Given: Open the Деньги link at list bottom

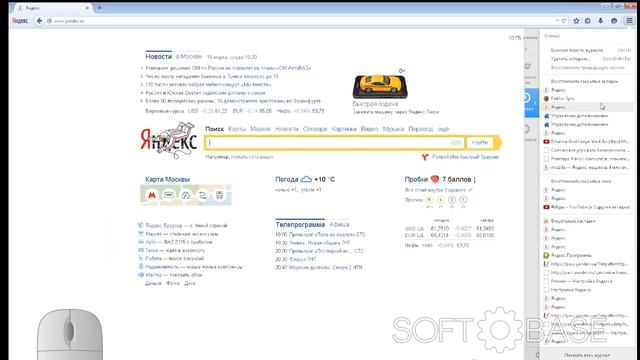Looking at the screenshot, I should pos(153,283).
